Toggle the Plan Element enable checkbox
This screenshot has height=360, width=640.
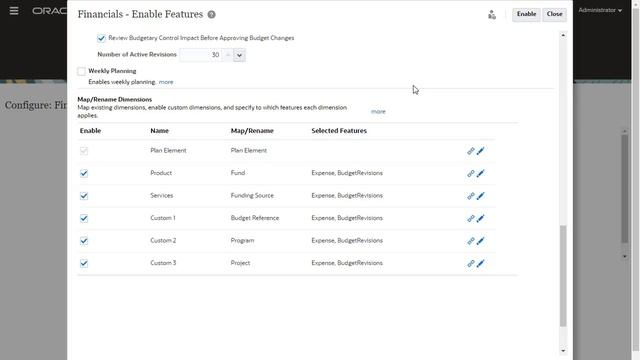[84, 151]
